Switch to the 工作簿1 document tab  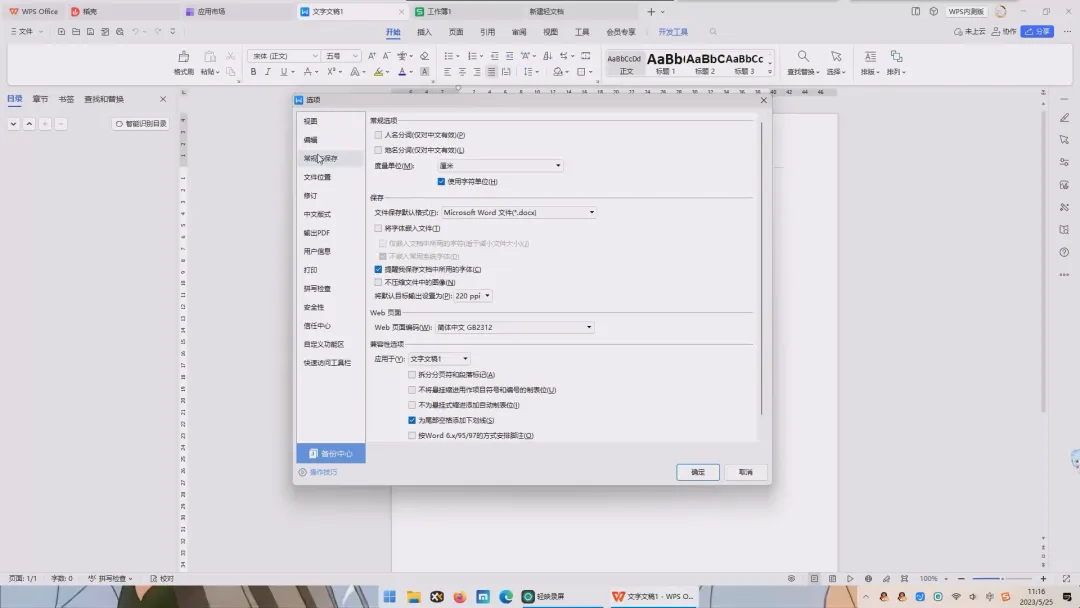[x=439, y=12]
